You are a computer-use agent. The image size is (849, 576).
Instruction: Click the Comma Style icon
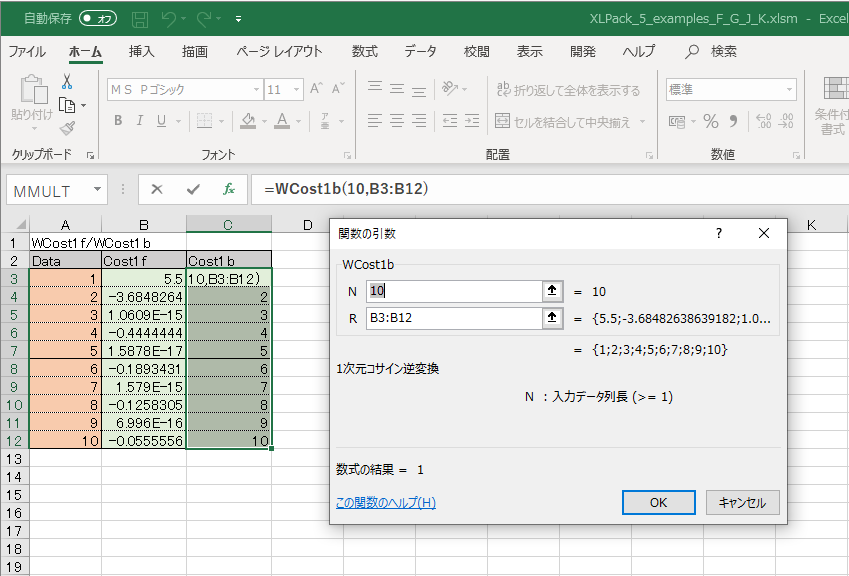734,121
